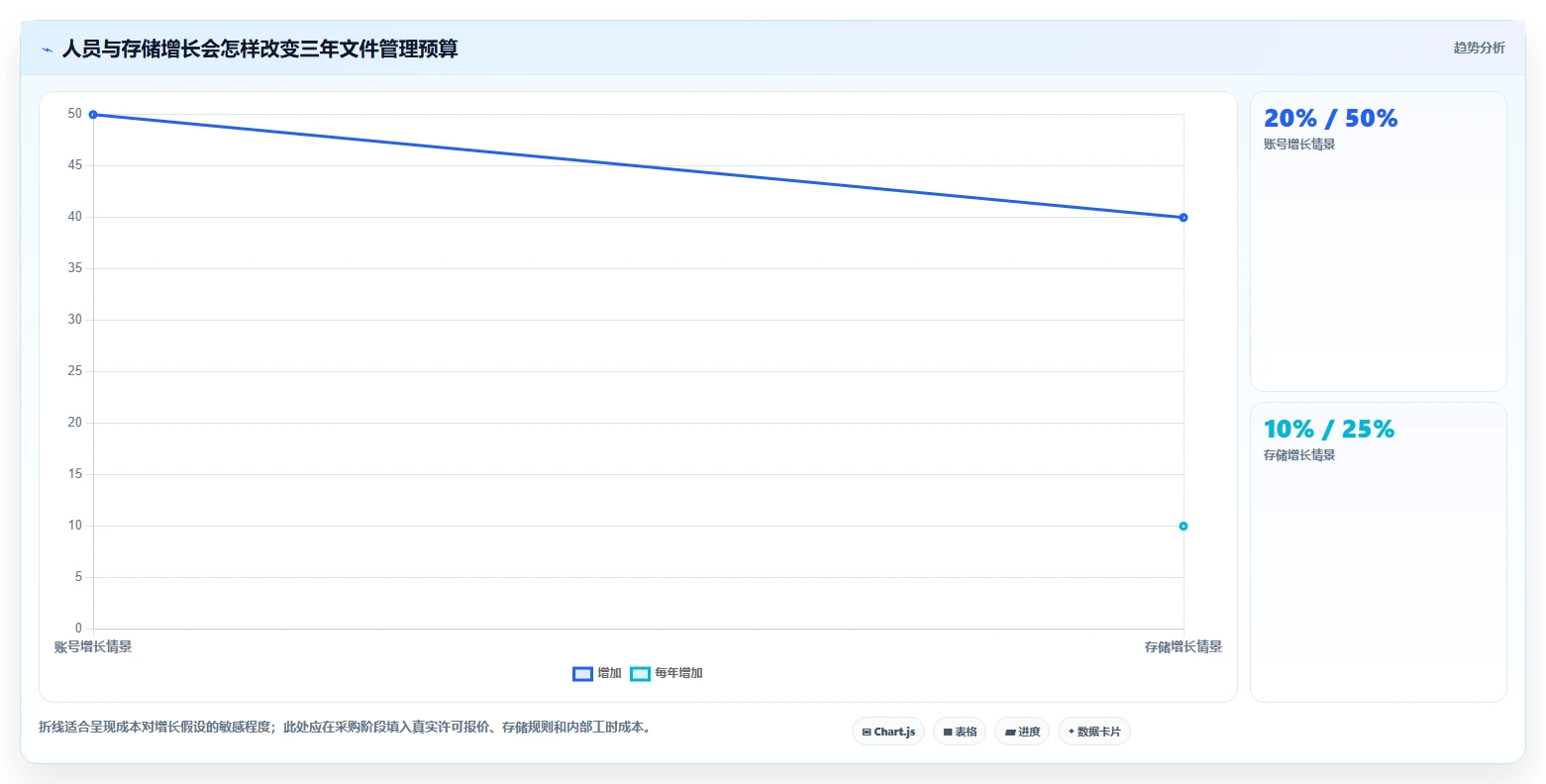
Task: Hide the 每年增加 series via legend label
Action: tap(678, 673)
